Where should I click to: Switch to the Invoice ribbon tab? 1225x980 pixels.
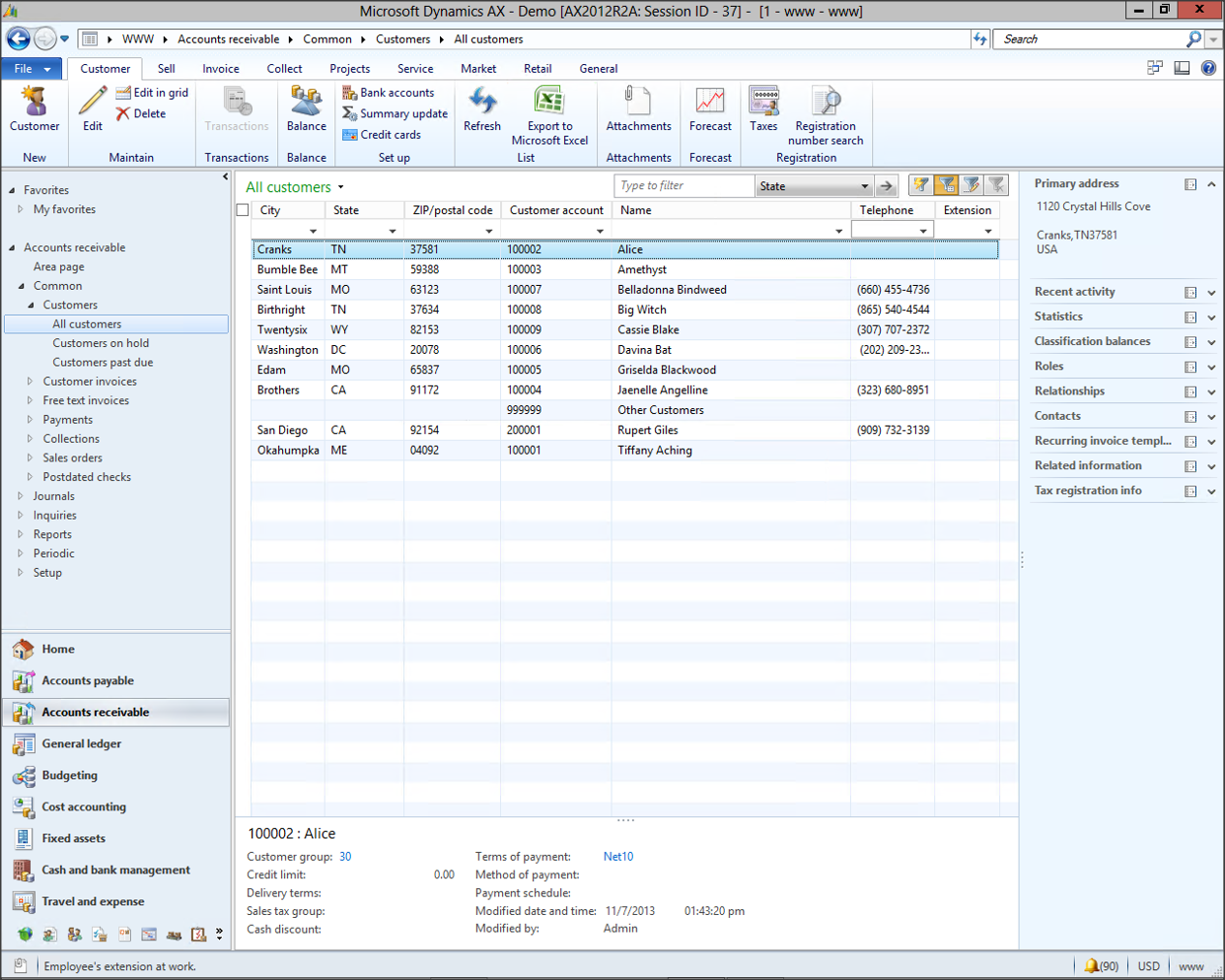tap(221, 69)
